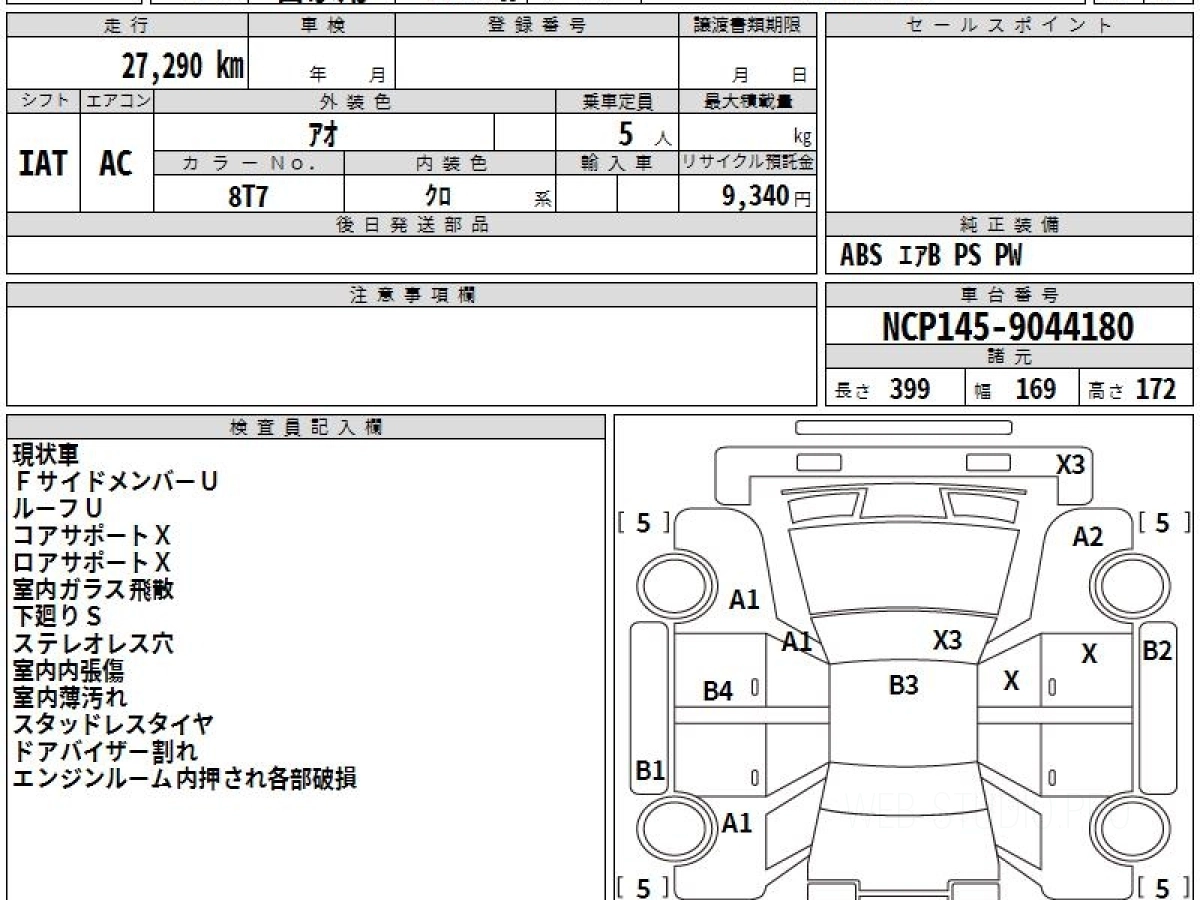This screenshot has height=900, width=1200.
Task: Click the 車検 column header
Action: (x=322, y=26)
